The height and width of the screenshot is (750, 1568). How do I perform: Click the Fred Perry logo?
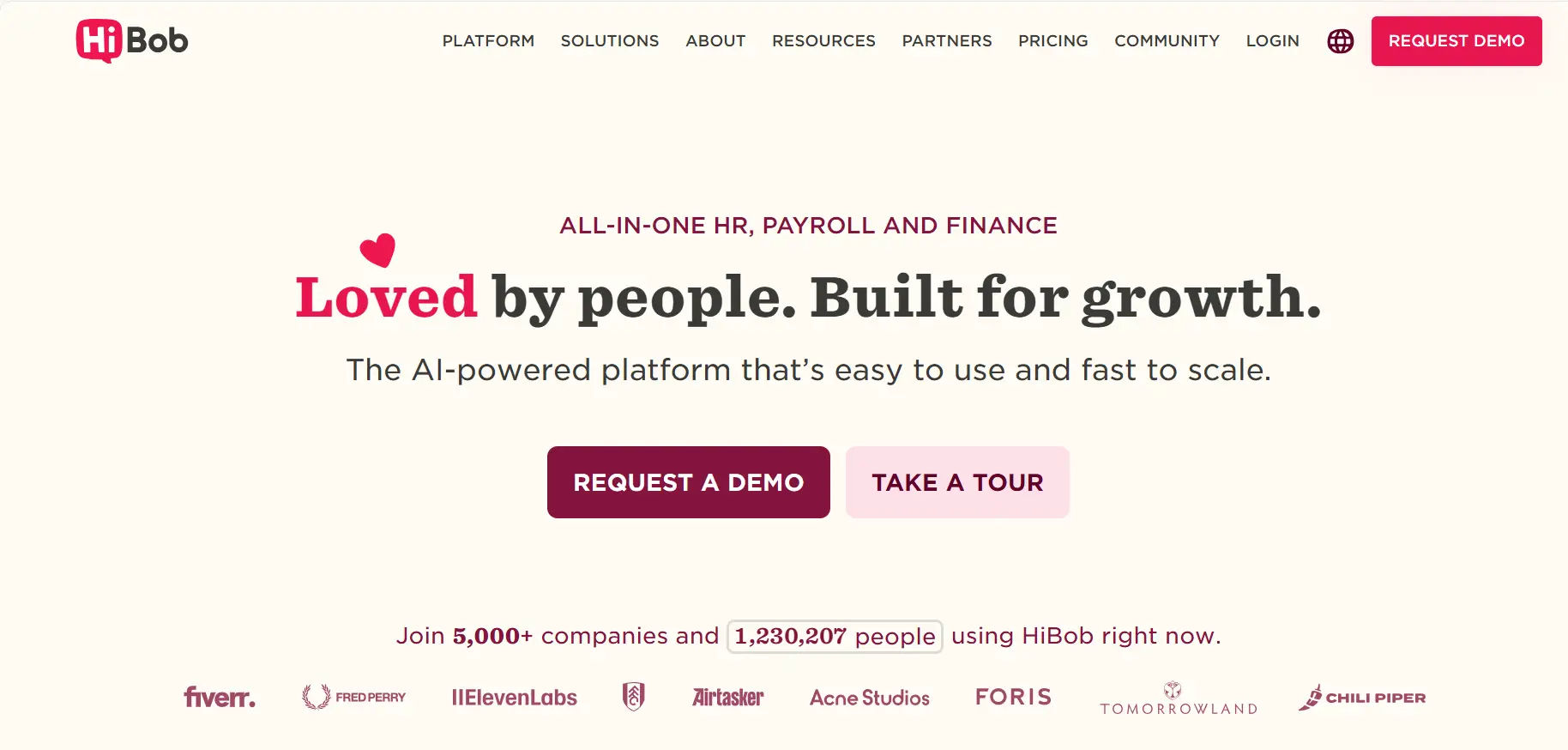pos(353,697)
